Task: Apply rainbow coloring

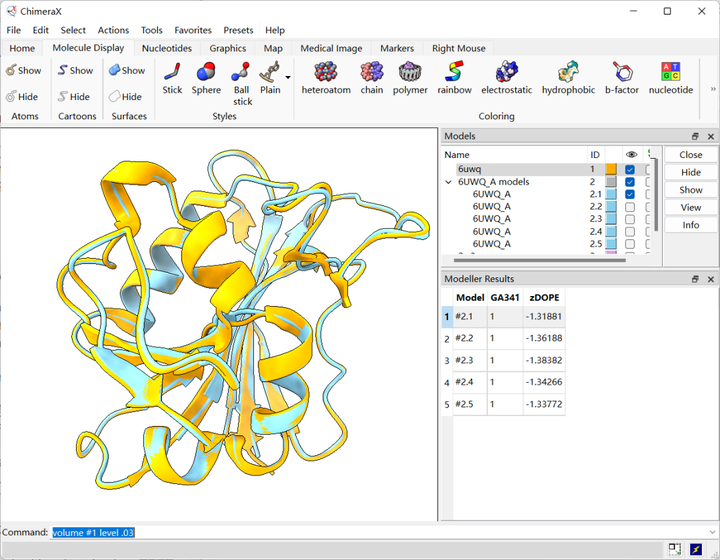Action: [454, 72]
